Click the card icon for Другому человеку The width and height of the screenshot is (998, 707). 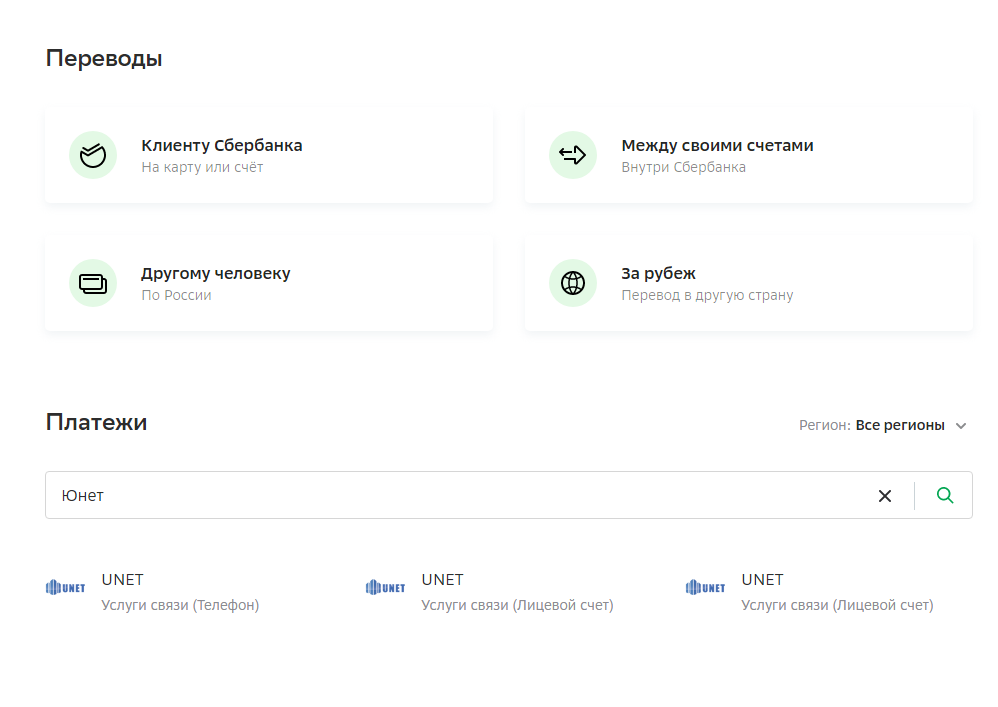point(93,283)
